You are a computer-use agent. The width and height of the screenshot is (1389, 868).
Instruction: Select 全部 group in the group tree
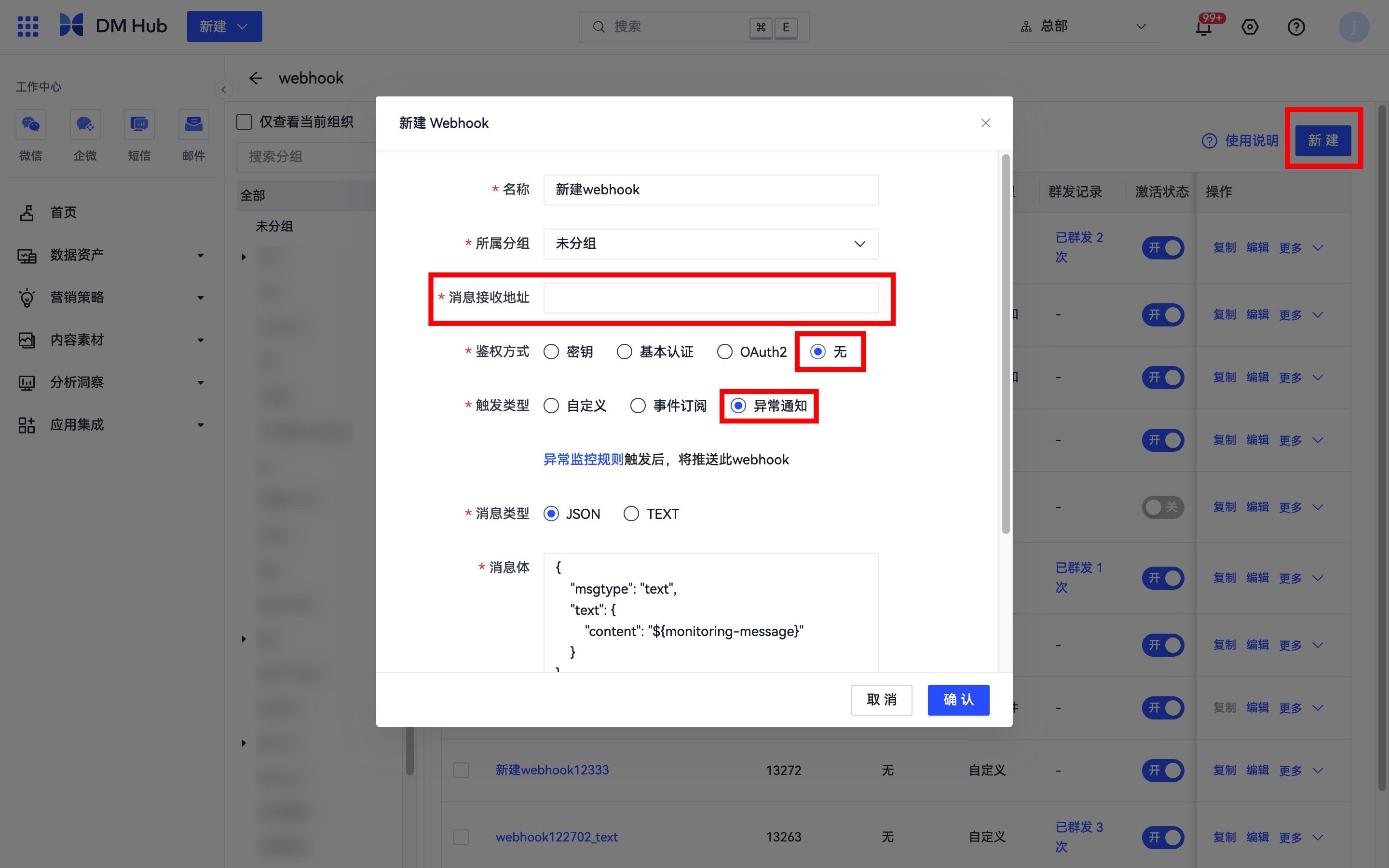306,196
